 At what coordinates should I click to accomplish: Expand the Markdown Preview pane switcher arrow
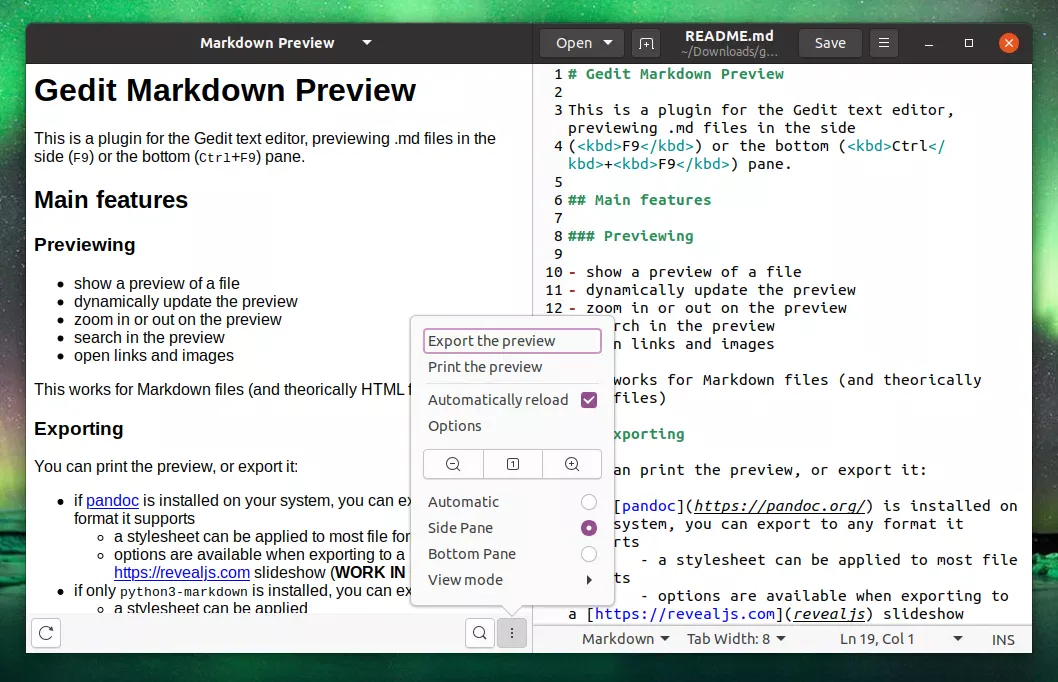coord(367,42)
